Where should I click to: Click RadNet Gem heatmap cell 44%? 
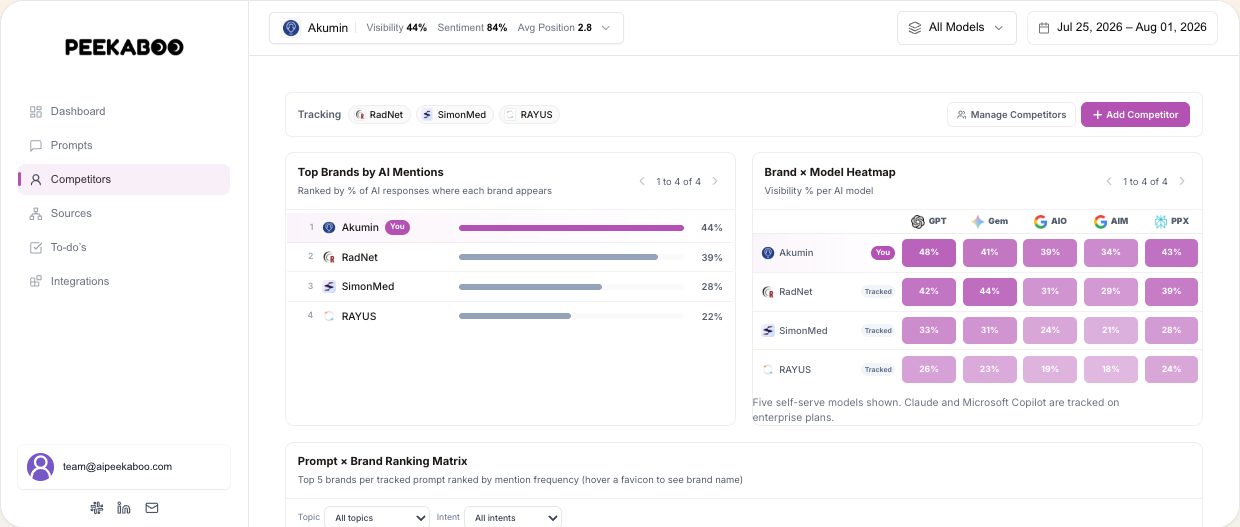990,292
